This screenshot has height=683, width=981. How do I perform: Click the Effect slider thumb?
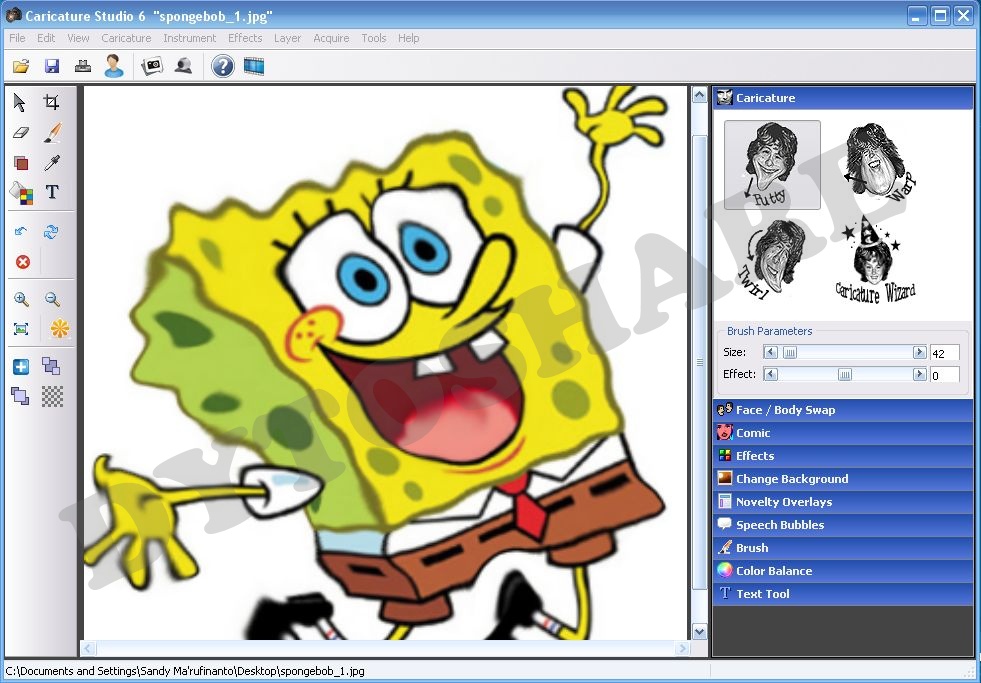[845, 375]
